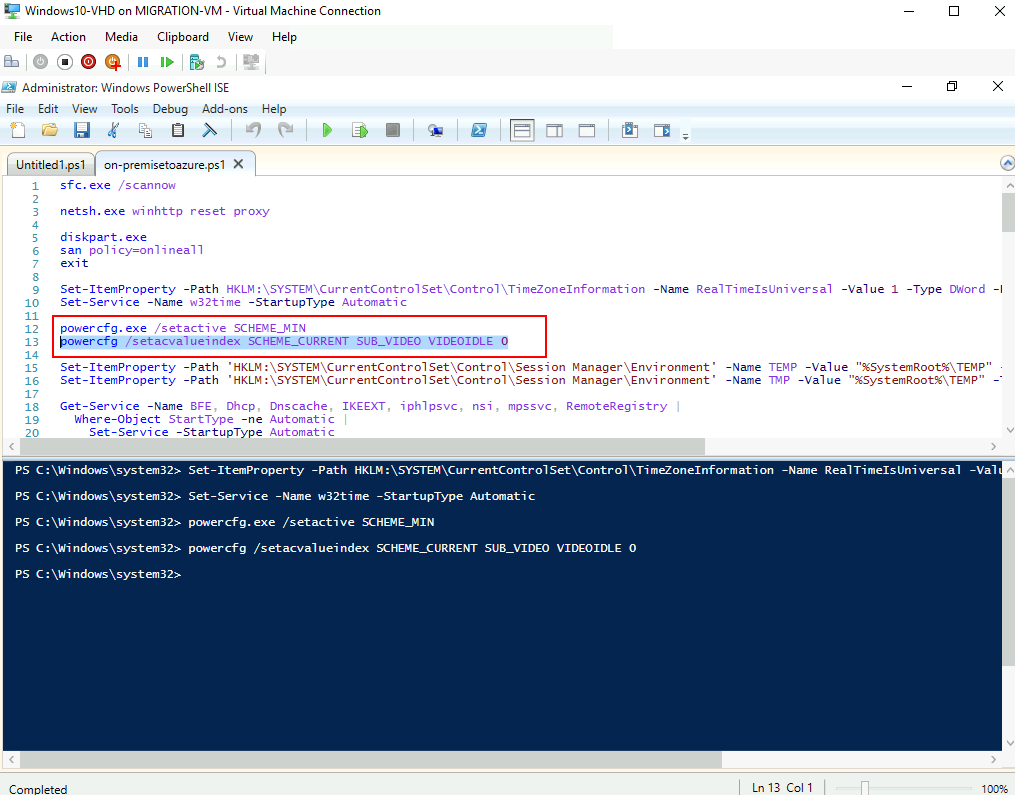Clear the console pane
1015x795 pixels.
coord(209,130)
